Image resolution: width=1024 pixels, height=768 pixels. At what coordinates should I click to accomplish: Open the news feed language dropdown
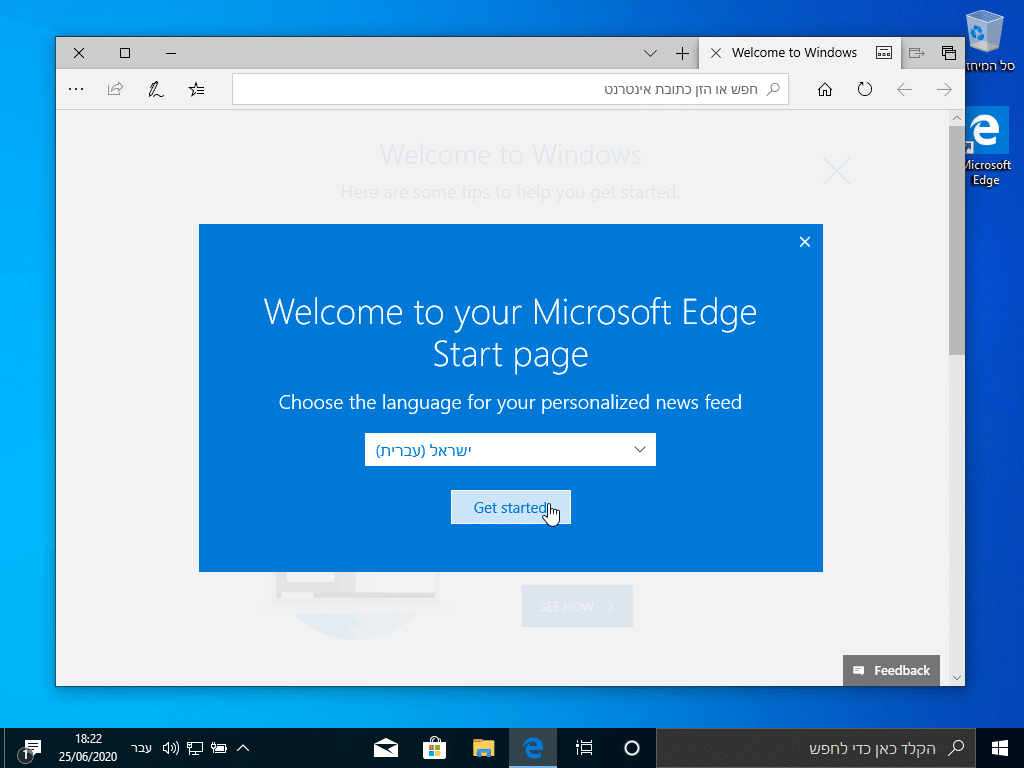[510, 450]
